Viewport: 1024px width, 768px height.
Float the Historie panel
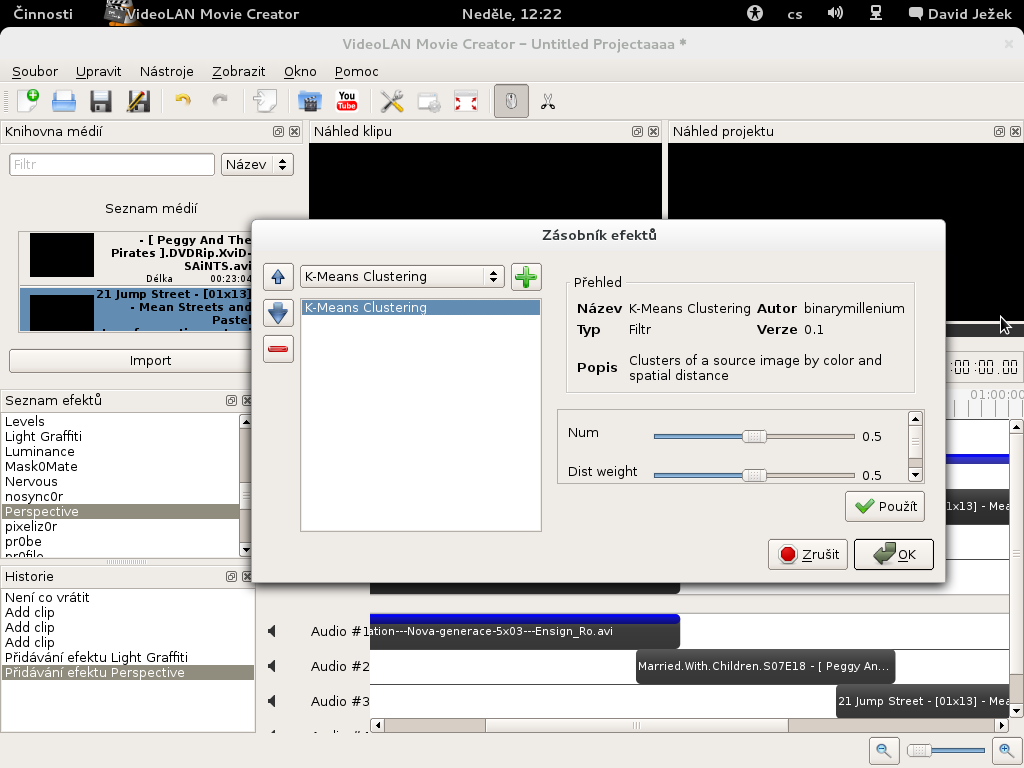pos(231,577)
